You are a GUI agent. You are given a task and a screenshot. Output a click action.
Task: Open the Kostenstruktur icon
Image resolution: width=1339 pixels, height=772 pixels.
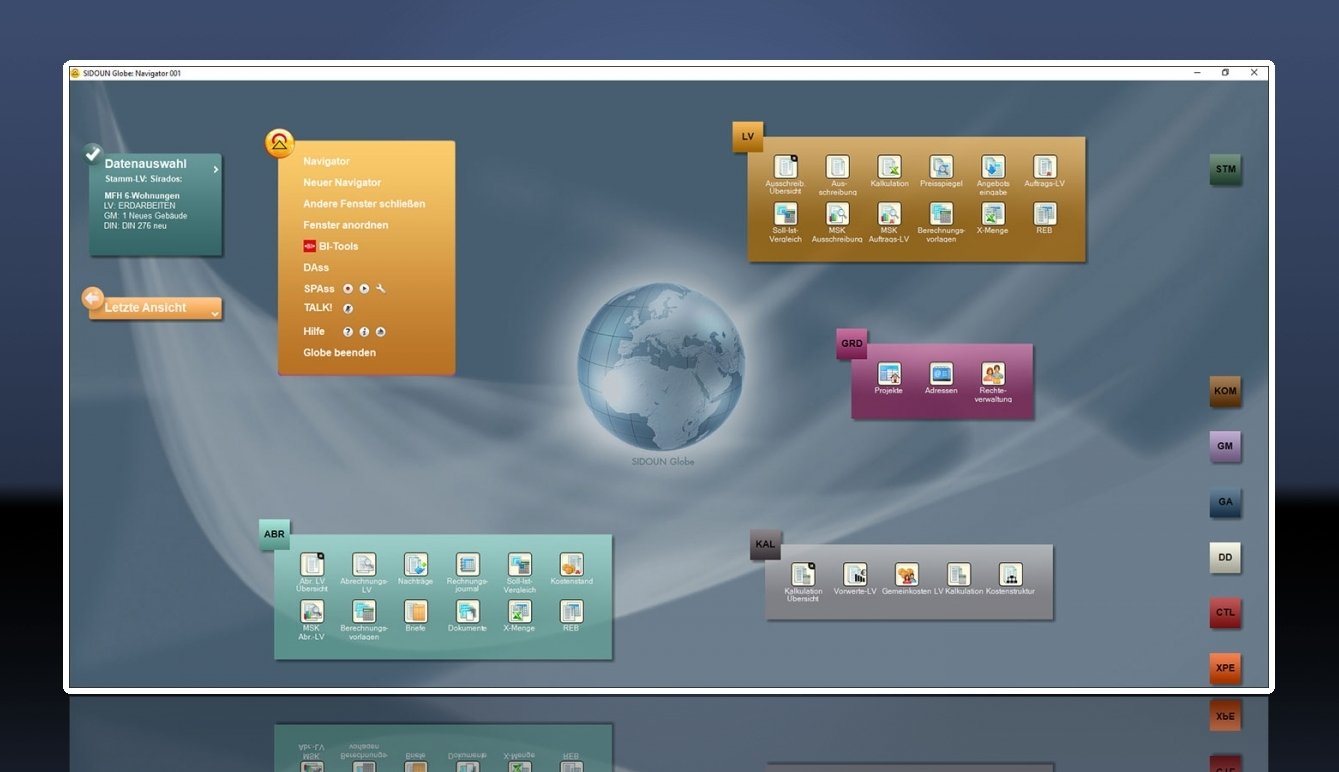(x=1011, y=574)
